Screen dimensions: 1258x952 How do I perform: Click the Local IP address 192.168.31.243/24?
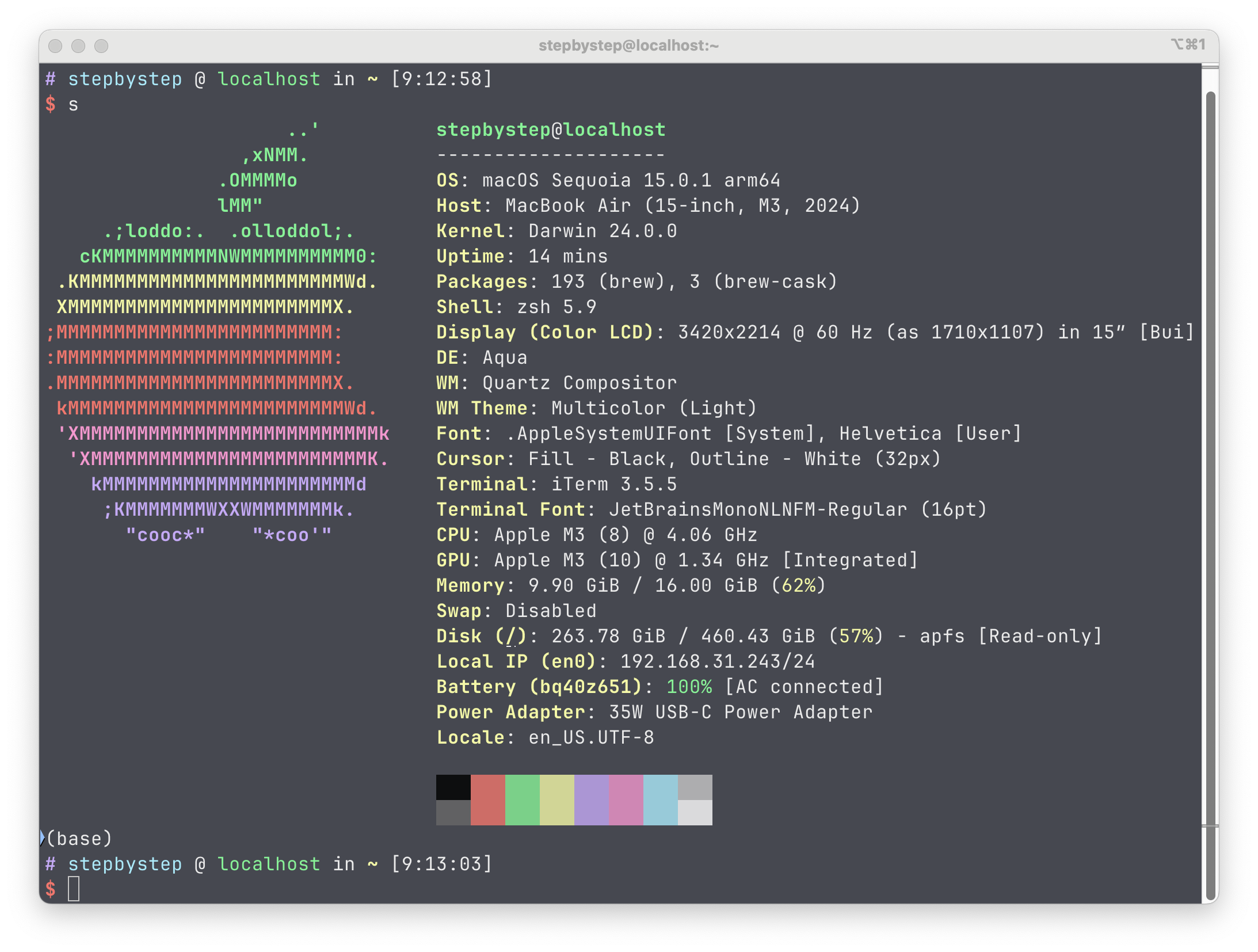(x=717, y=661)
